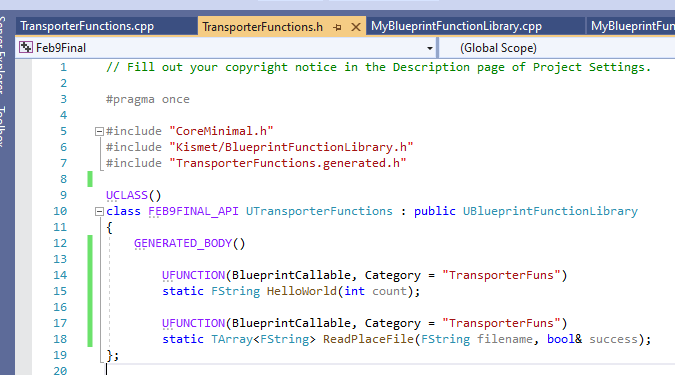Click FEB9FINAL_API macro text
Screen dimensions: 675x375
coord(193,211)
